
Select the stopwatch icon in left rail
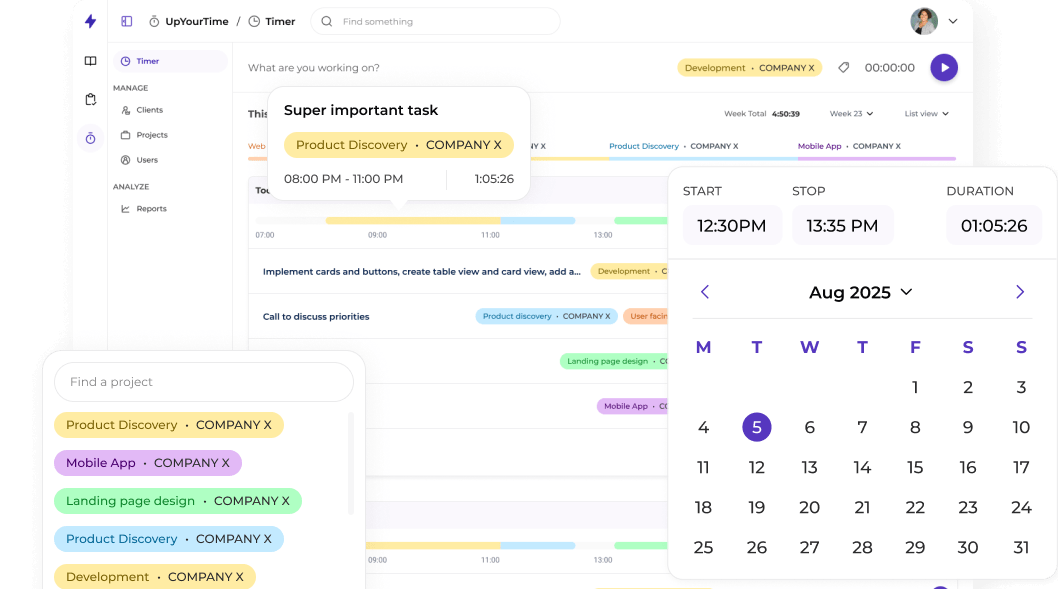click(90, 138)
